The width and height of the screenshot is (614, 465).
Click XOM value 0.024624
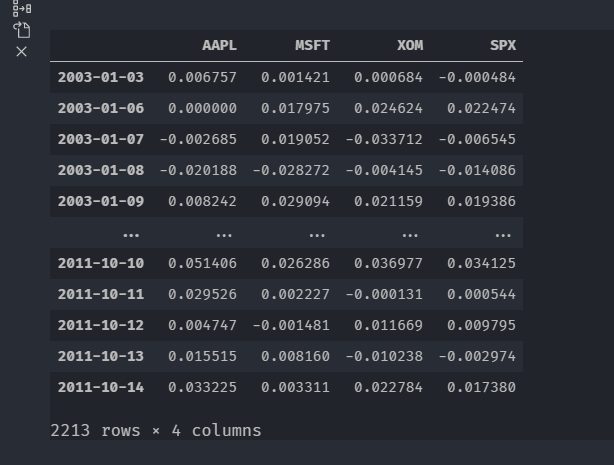coord(388,108)
